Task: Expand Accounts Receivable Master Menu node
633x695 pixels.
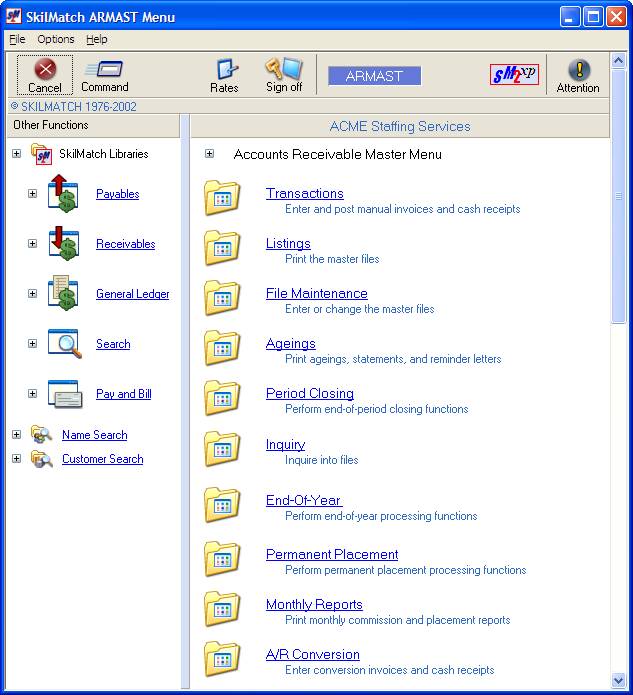Action: click(209, 154)
